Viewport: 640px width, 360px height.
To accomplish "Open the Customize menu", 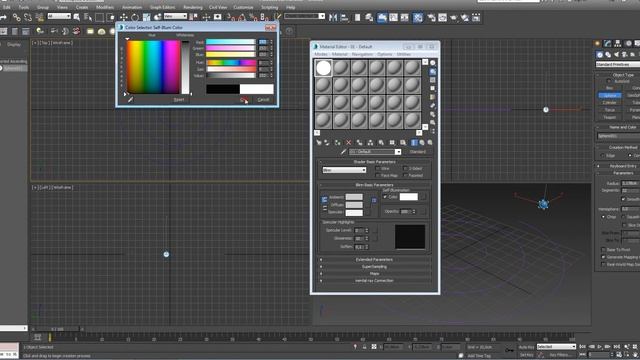I will tap(243, 7).
